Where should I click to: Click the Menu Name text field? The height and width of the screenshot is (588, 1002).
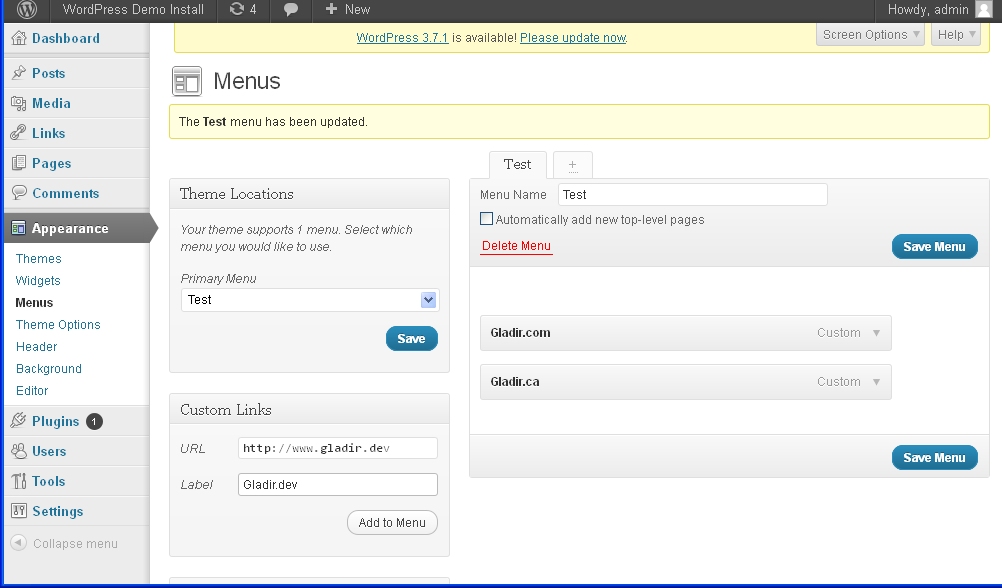pos(692,195)
